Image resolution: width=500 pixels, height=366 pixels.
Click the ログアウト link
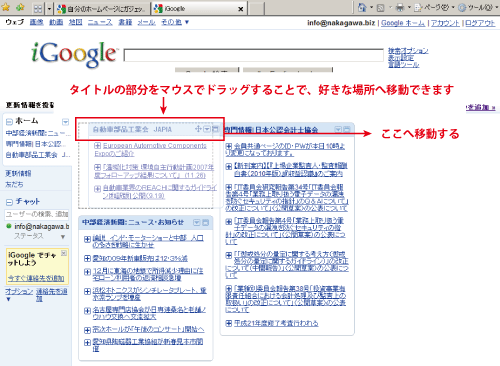[480, 23]
